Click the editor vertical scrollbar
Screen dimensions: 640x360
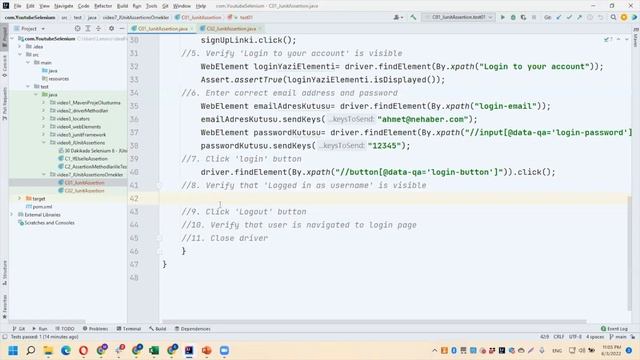(630, 253)
